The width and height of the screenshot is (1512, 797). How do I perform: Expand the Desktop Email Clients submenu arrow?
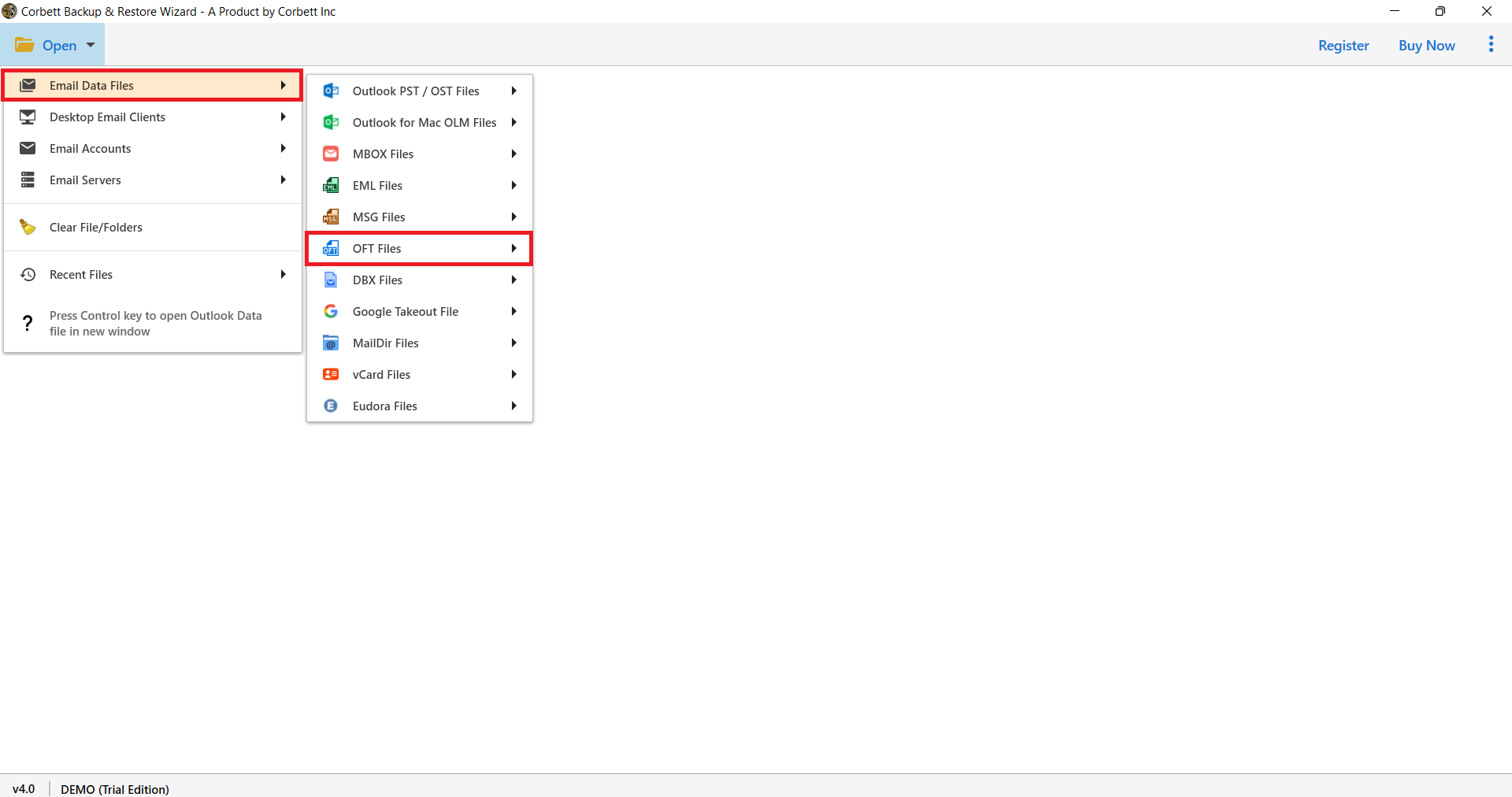283,117
